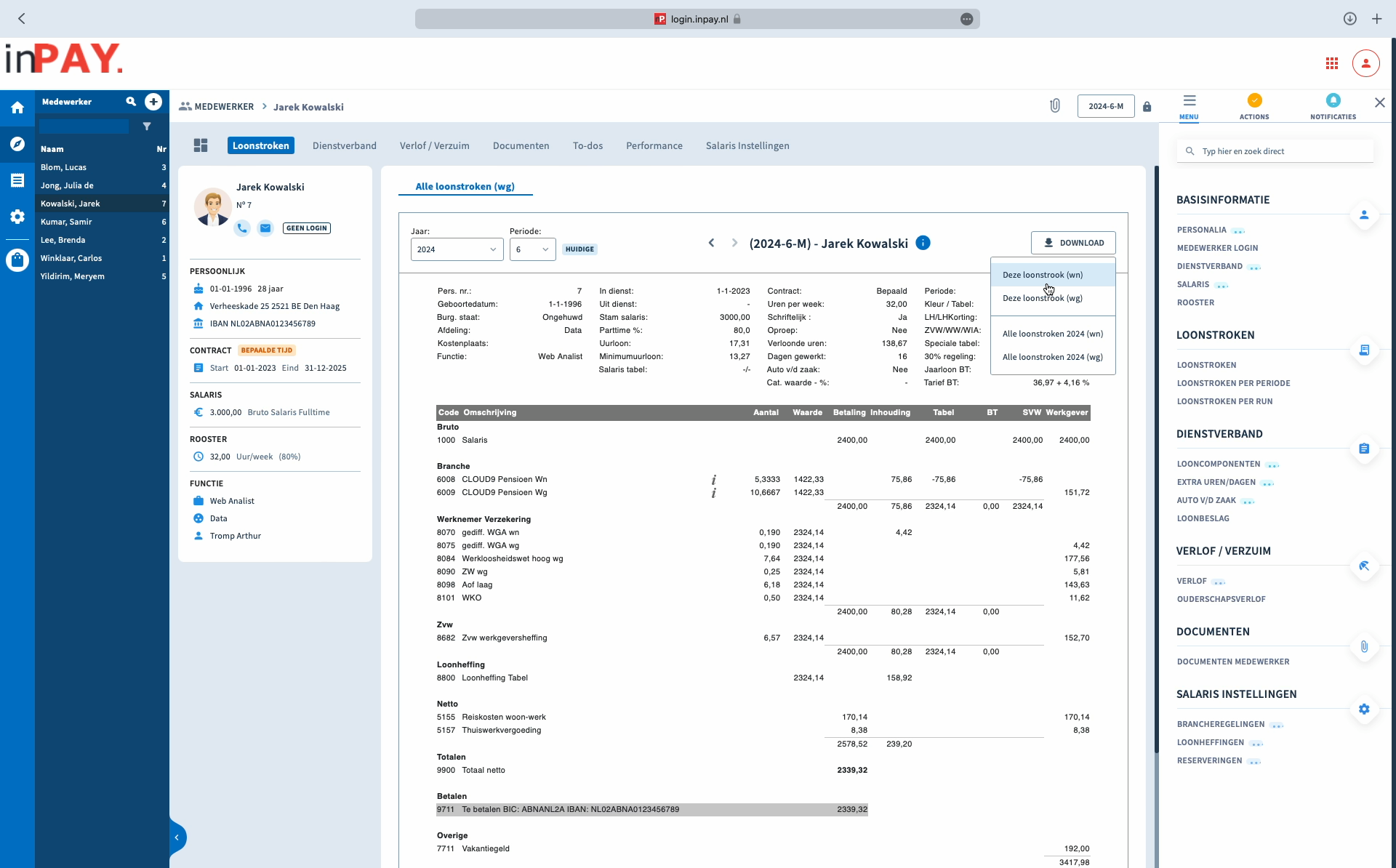This screenshot has height=868, width=1396.
Task: Open the To-dos tab
Action: coord(587,145)
